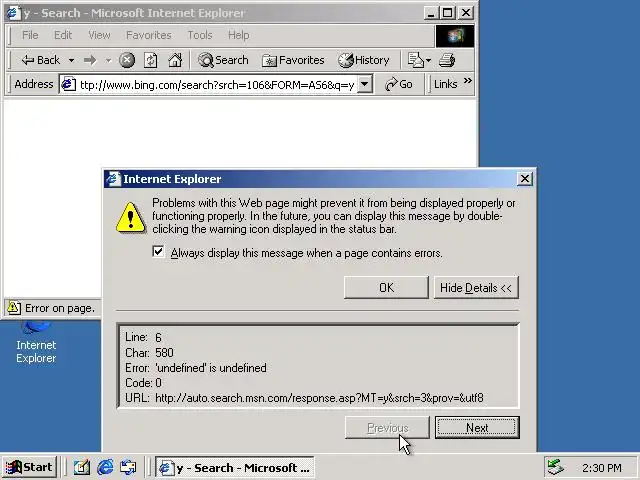Click the address bar URL field
This screenshot has width=640, height=480.
(217, 84)
